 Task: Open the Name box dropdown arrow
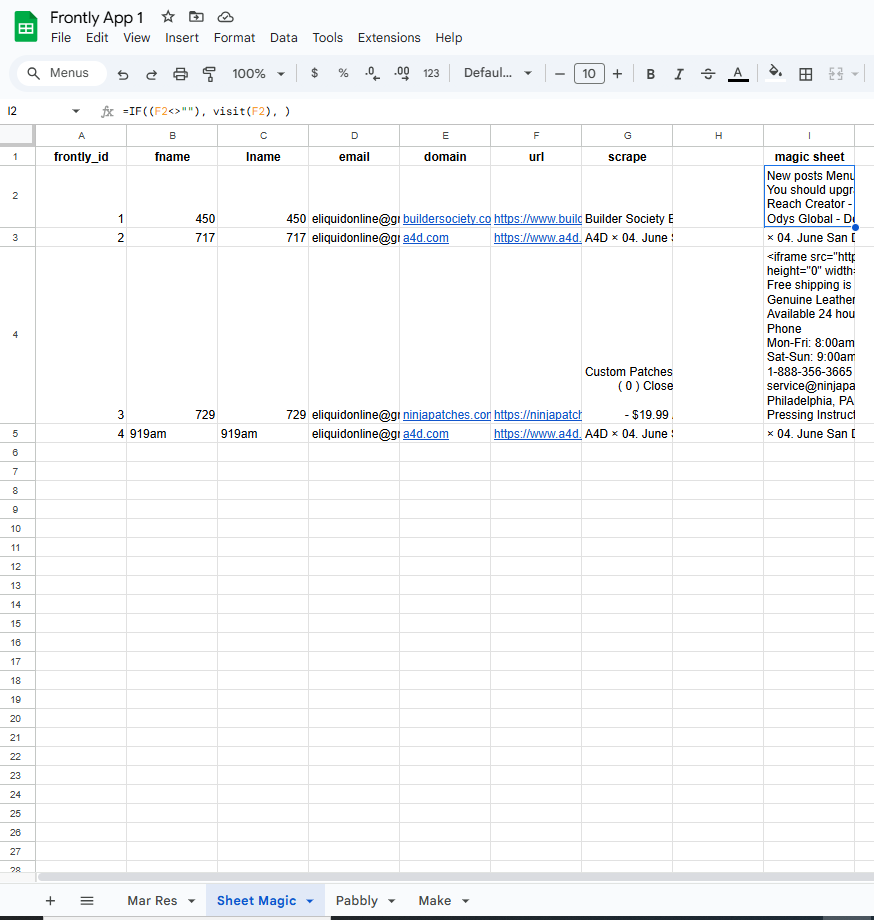click(76, 111)
